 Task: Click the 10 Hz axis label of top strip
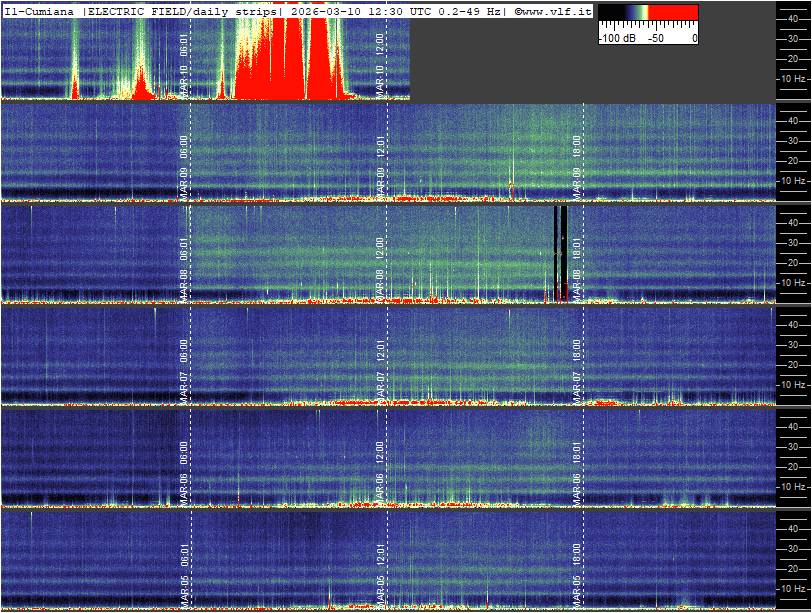(794, 78)
